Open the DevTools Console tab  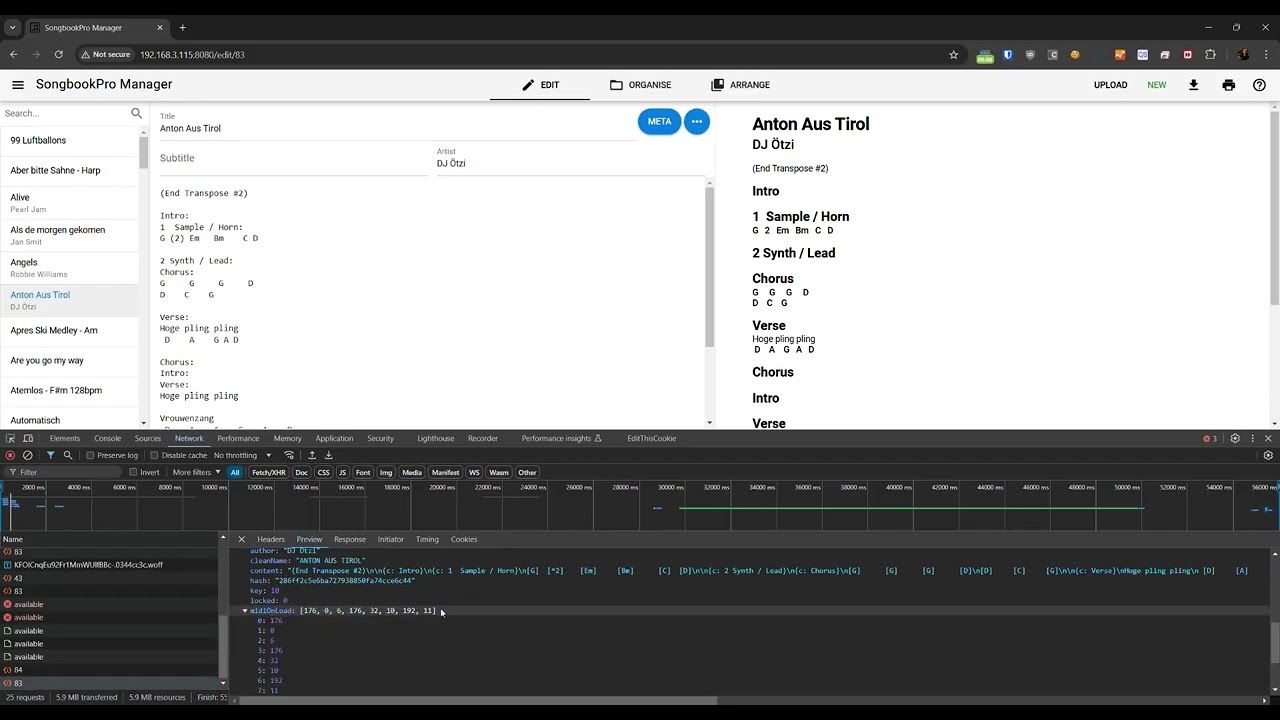pyautogui.click(x=107, y=438)
